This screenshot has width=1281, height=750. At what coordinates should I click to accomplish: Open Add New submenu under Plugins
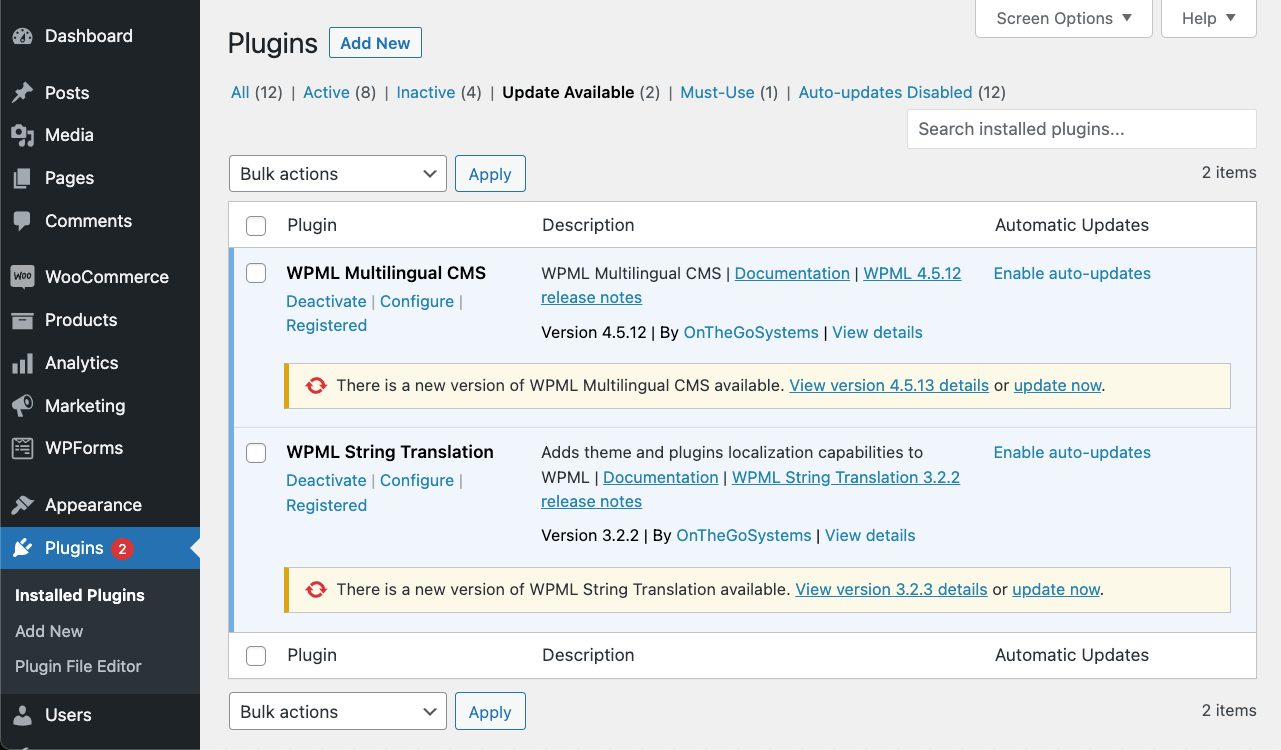click(x=49, y=631)
